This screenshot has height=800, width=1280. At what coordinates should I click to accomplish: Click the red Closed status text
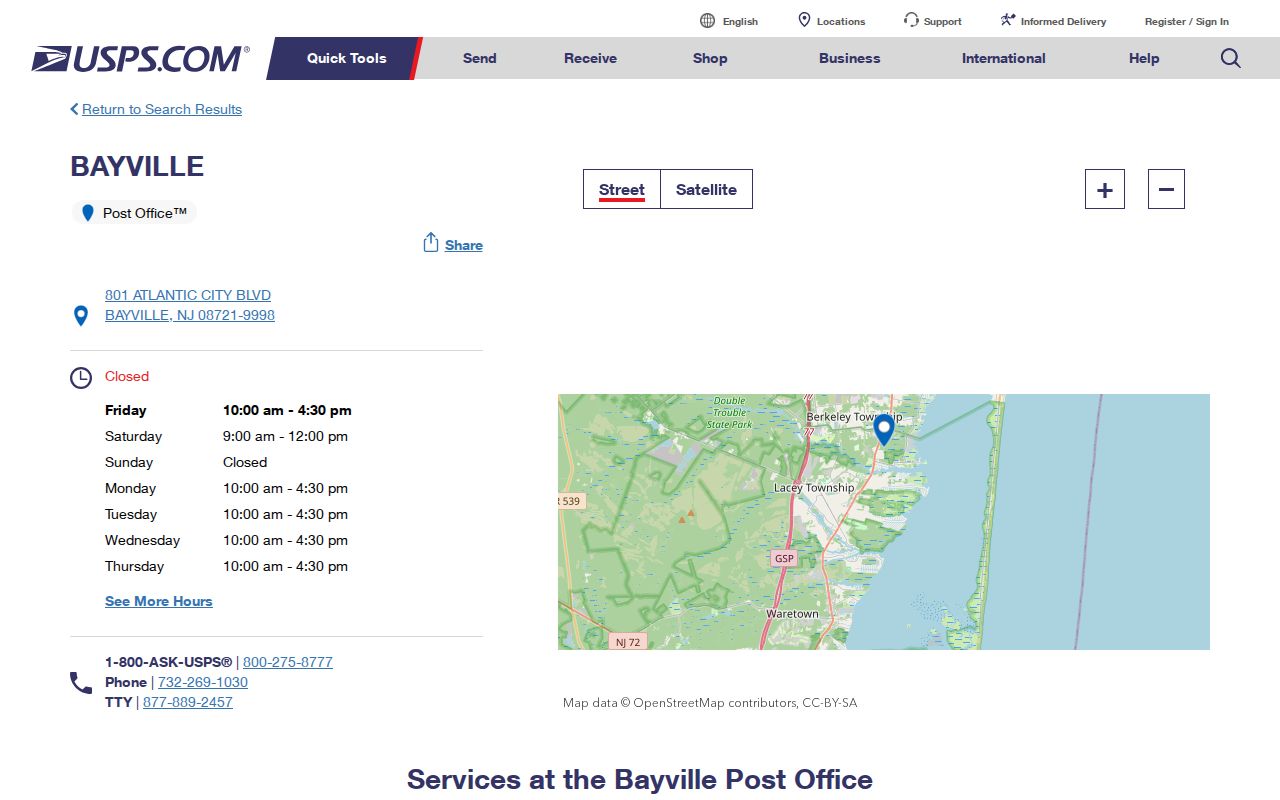click(x=127, y=376)
